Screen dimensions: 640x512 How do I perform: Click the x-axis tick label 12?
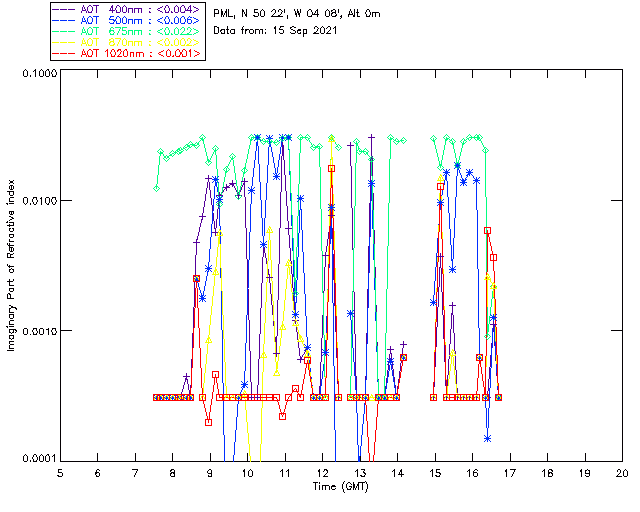click(x=322, y=473)
